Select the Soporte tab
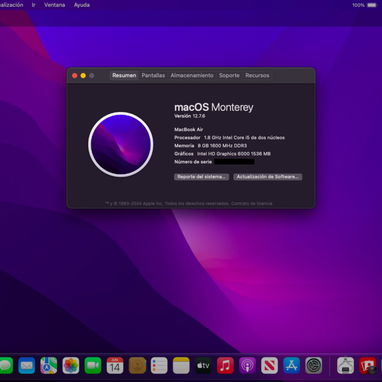The image size is (382, 382). click(229, 75)
